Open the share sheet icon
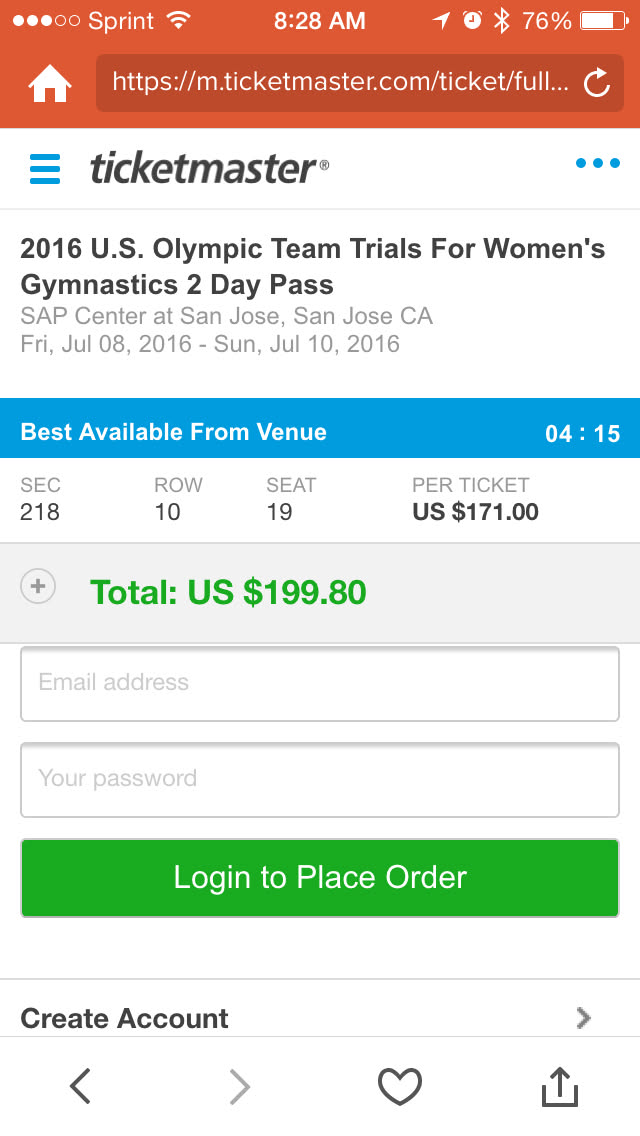 coord(560,1086)
